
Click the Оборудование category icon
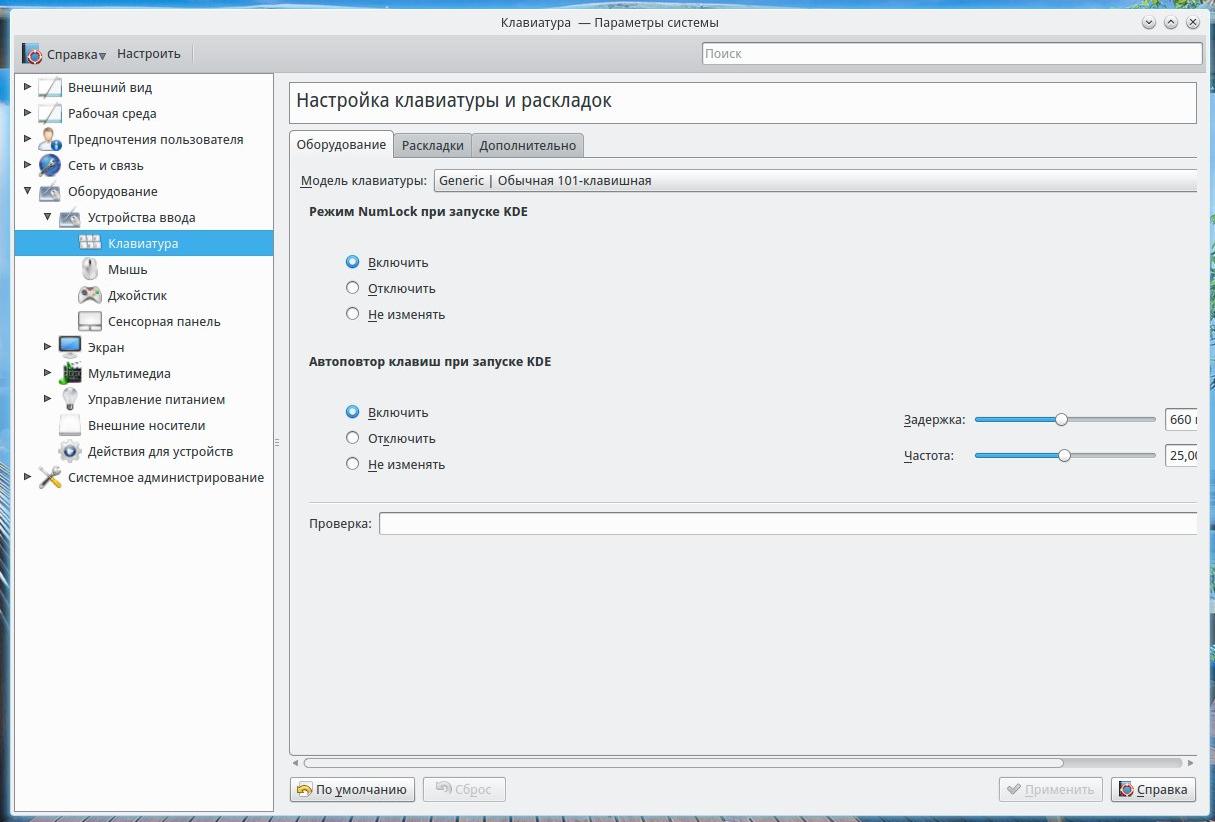click(50, 191)
